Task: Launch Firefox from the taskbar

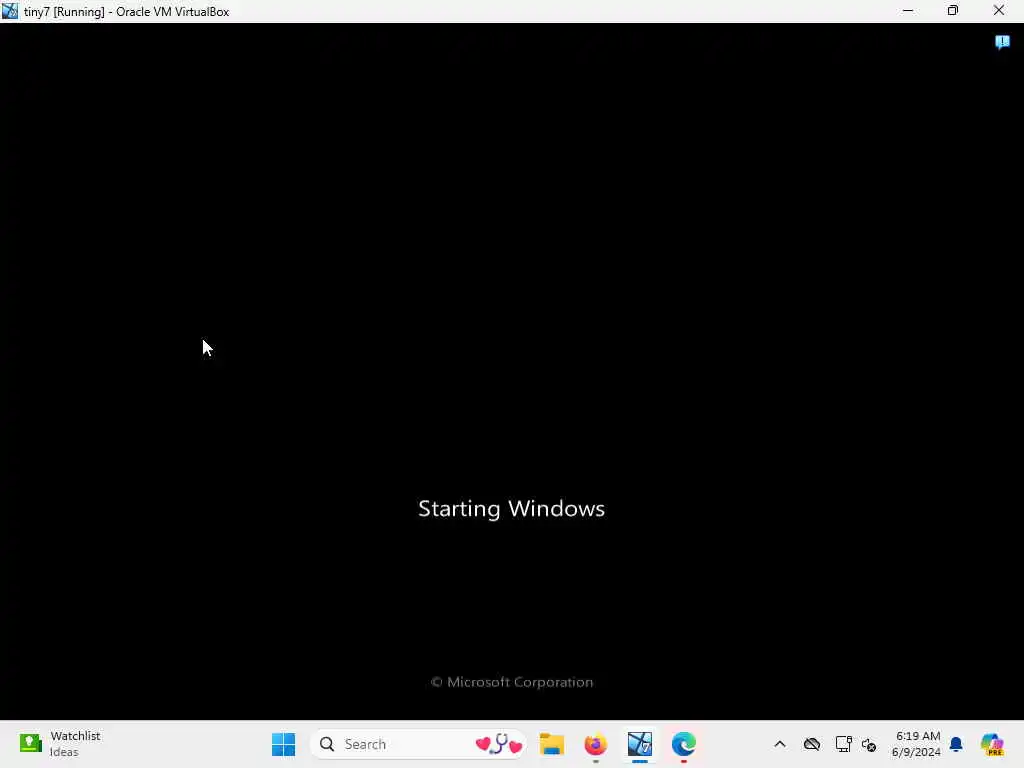Action: coord(596,744)
